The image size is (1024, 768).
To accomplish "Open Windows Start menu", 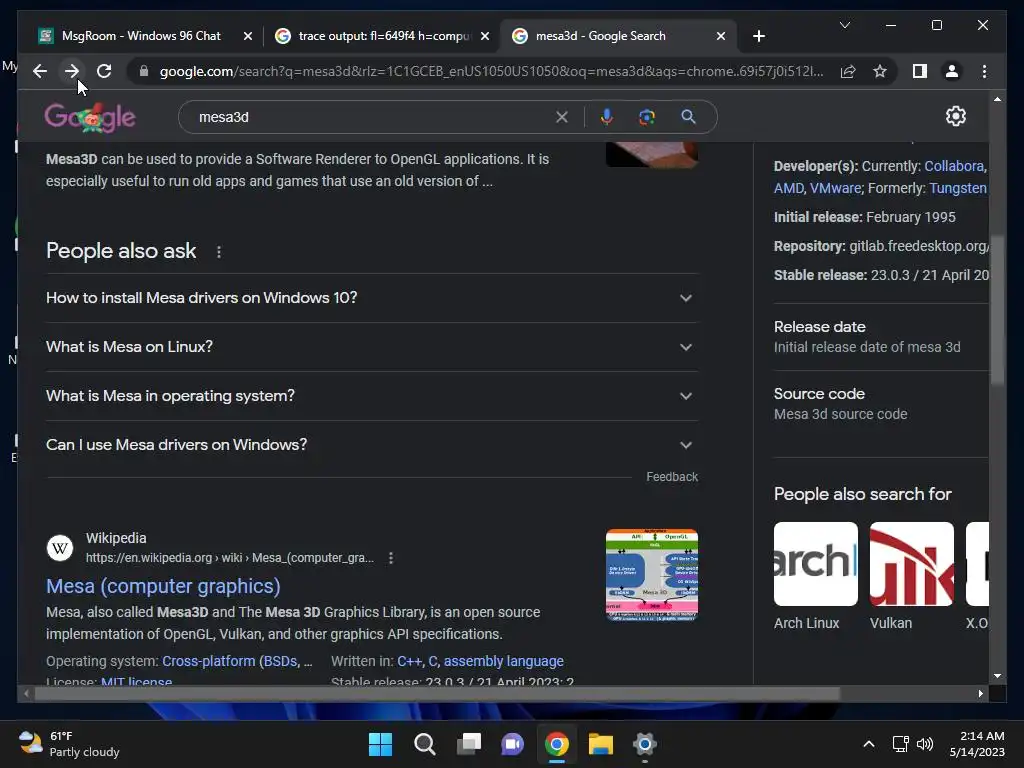I will pos(380,744).
